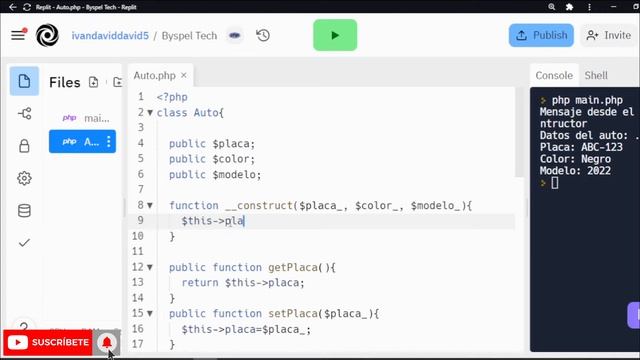
Task: Click the red notification bell icon
Action: pos(107,342)
